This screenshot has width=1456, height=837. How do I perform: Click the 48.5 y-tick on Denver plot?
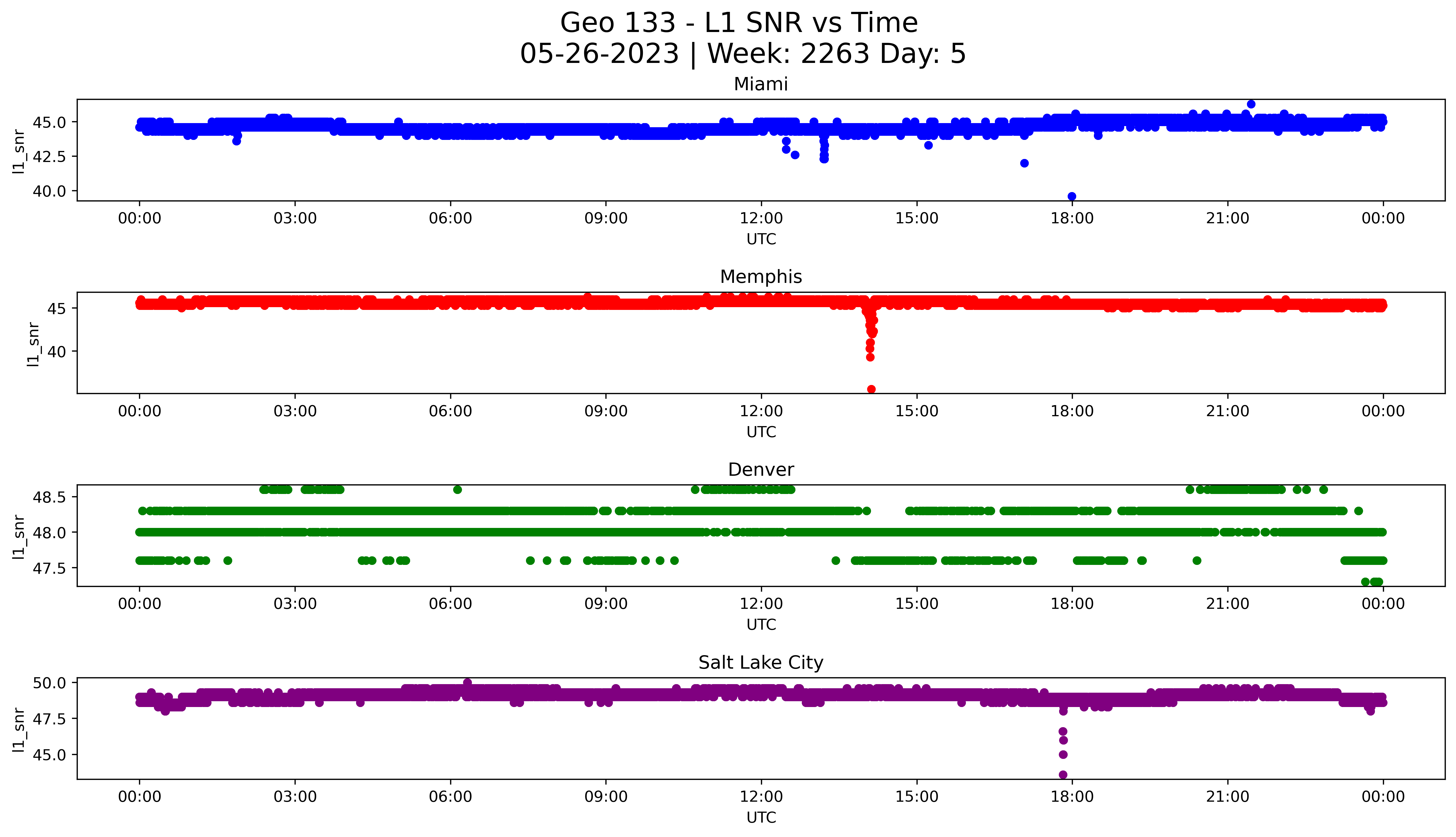tap(50, 497)
